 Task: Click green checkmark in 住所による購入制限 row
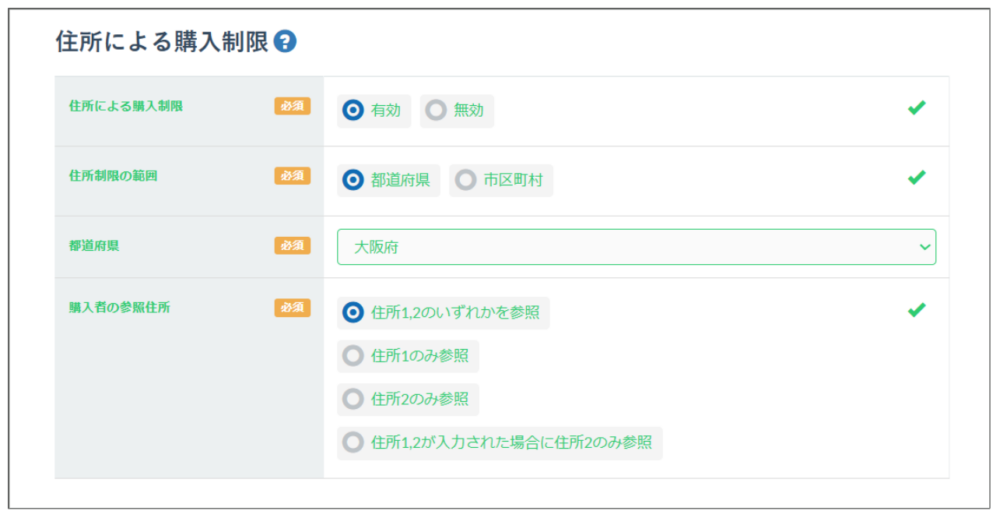coord(916,108)
